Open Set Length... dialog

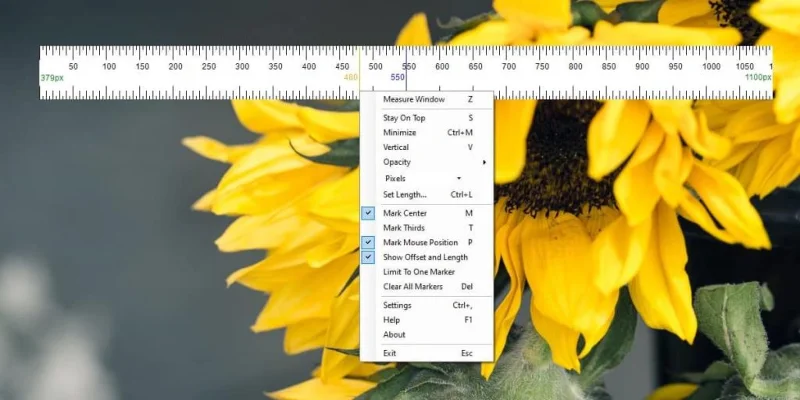427,194
